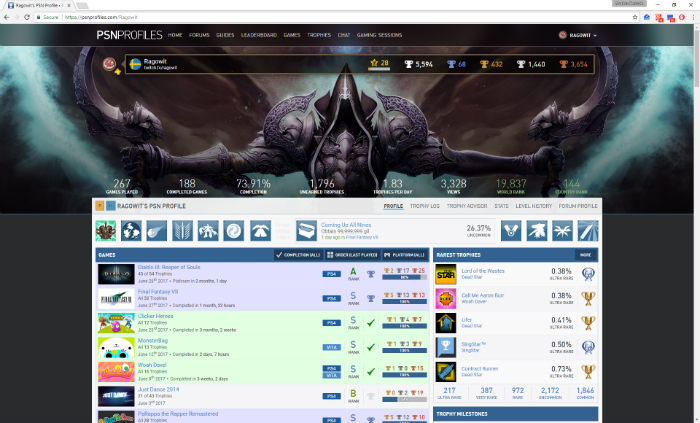Open Diablo III: Reaper of Souls game link

169,267
